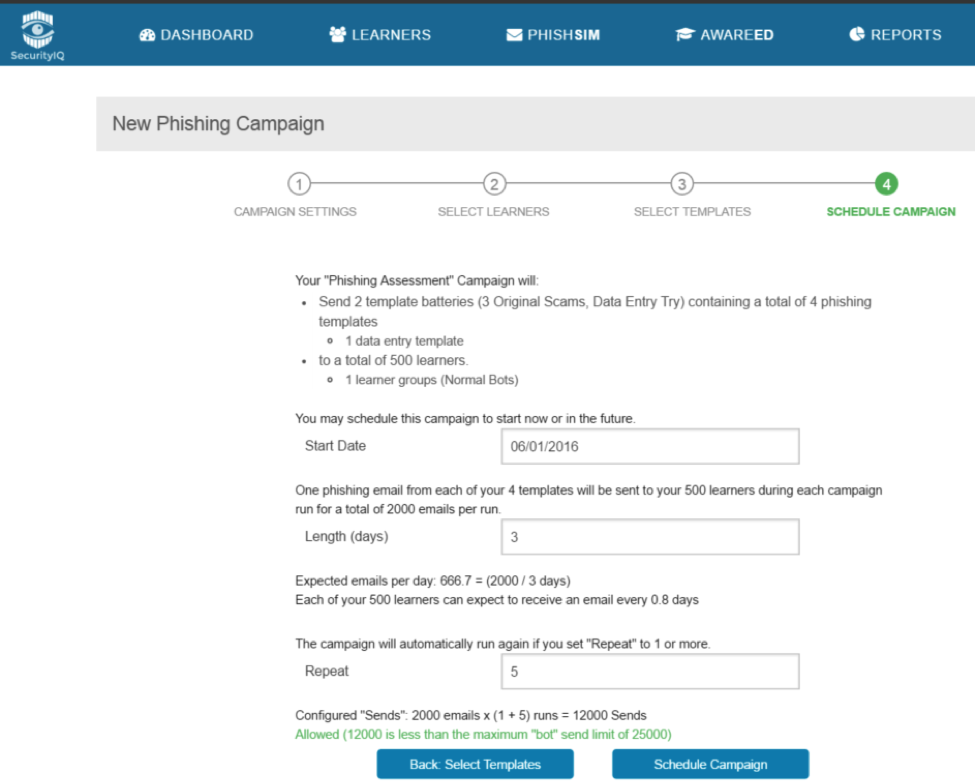
Task: Select step 4 green circle
Action: (x=886, y=184)
